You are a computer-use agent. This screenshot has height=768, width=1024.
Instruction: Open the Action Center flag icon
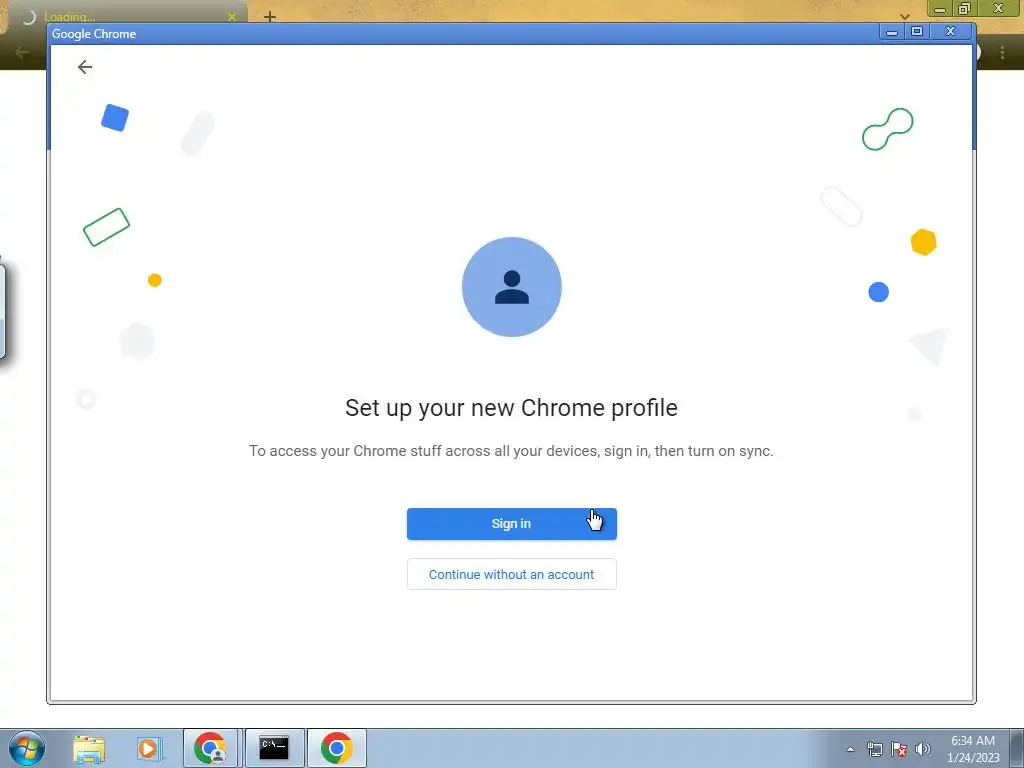click(x=899, y=749)
